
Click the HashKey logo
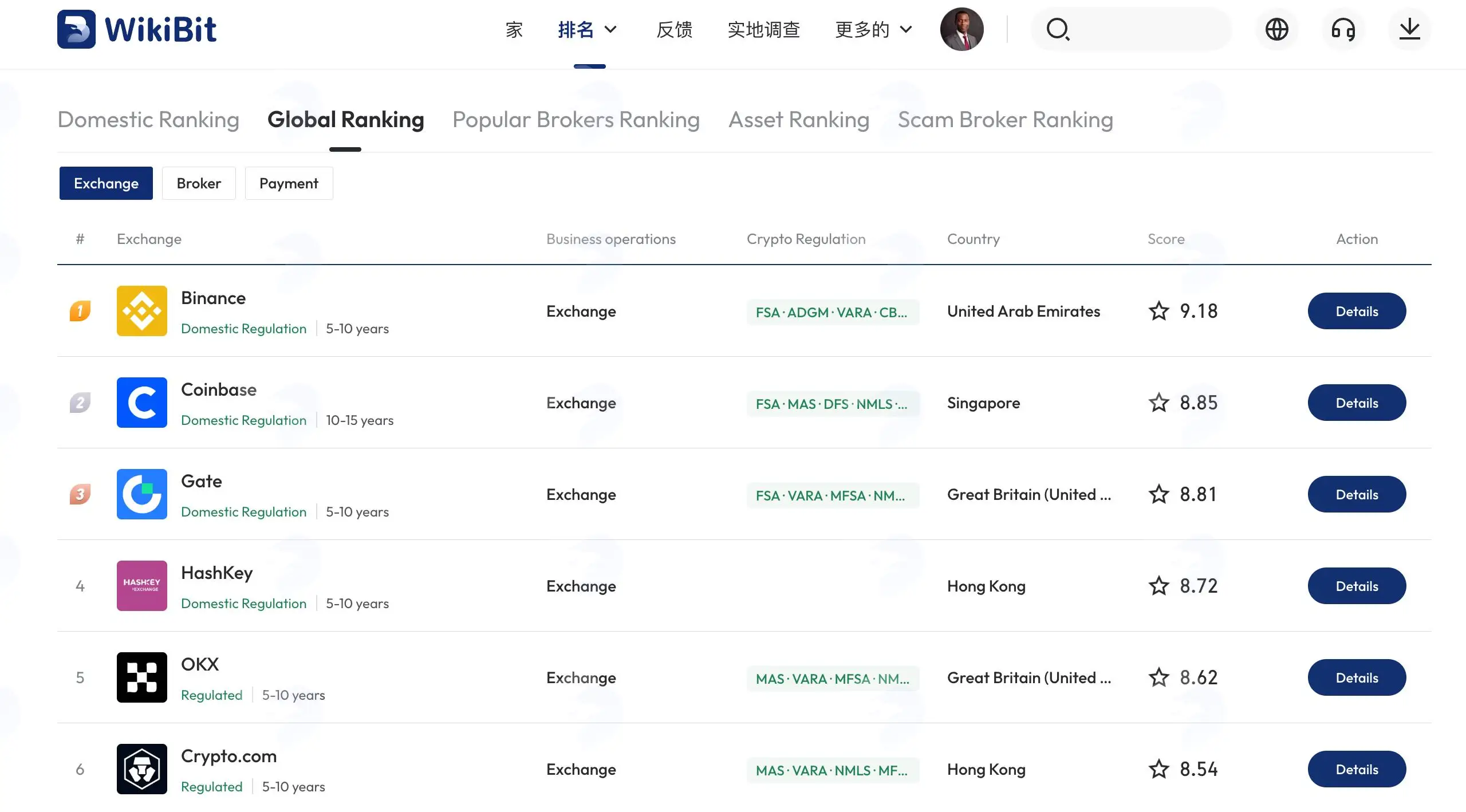[142, 586]
